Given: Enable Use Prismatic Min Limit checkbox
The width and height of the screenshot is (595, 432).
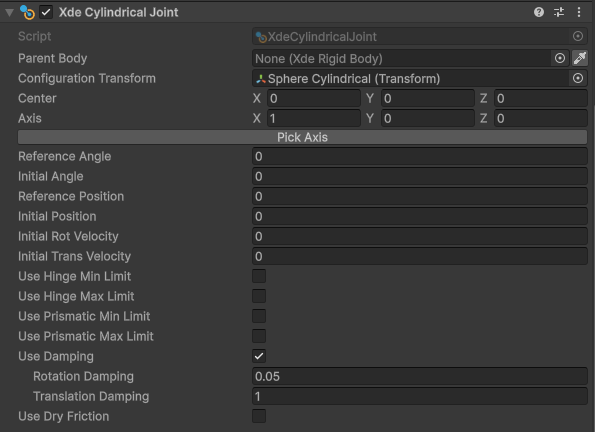Looking at the screenshot, I should 259,316.
